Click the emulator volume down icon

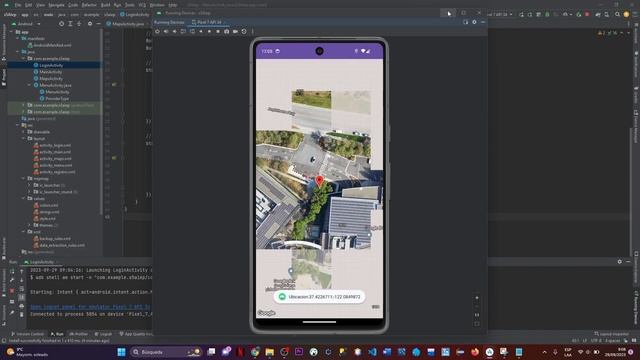tap(174, 31)
